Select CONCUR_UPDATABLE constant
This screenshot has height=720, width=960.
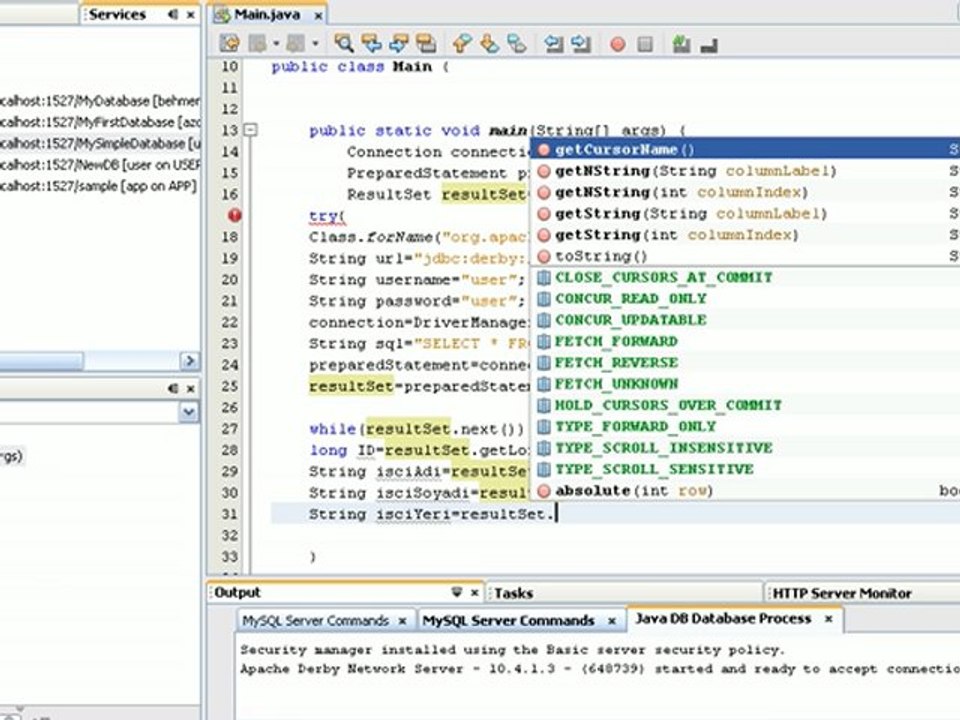tap(744, 320)
